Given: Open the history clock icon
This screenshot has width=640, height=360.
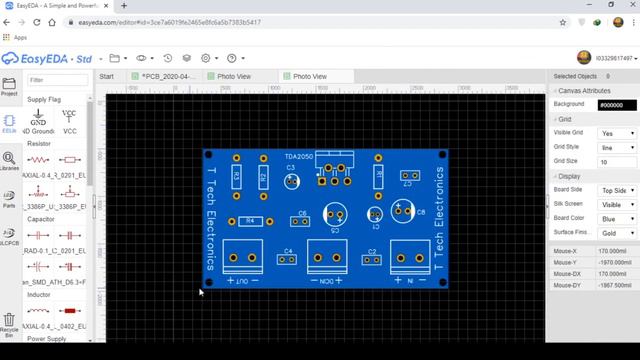Looking at the screenshot, I should [x=168, y=58].
